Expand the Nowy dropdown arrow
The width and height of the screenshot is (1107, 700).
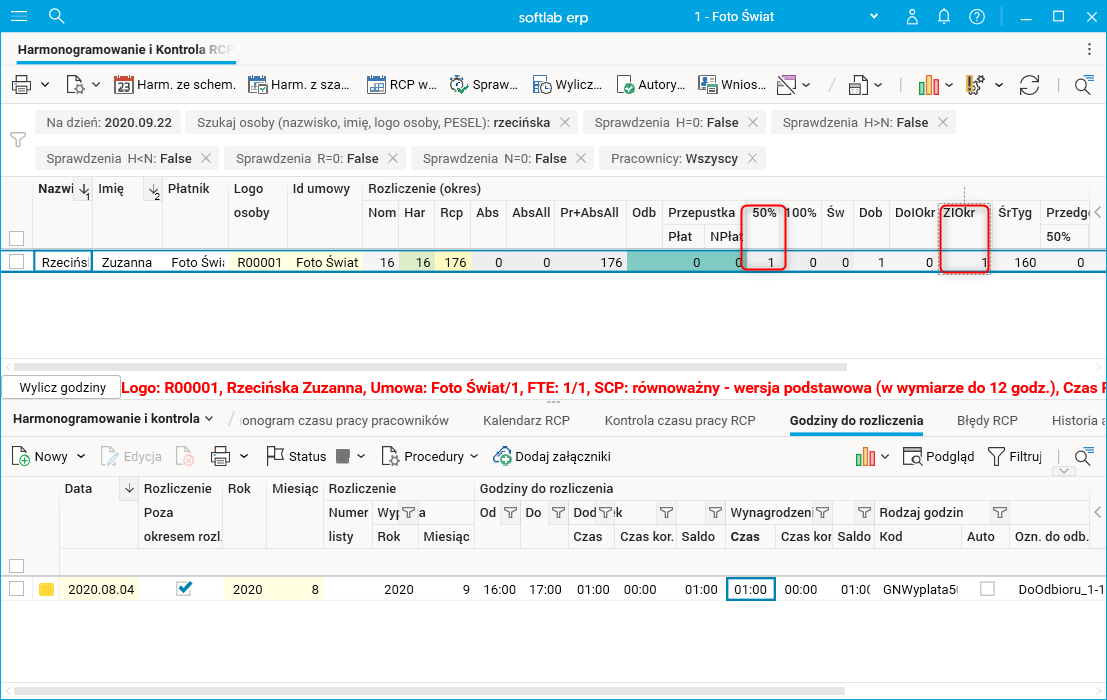(x=81, y=457)
